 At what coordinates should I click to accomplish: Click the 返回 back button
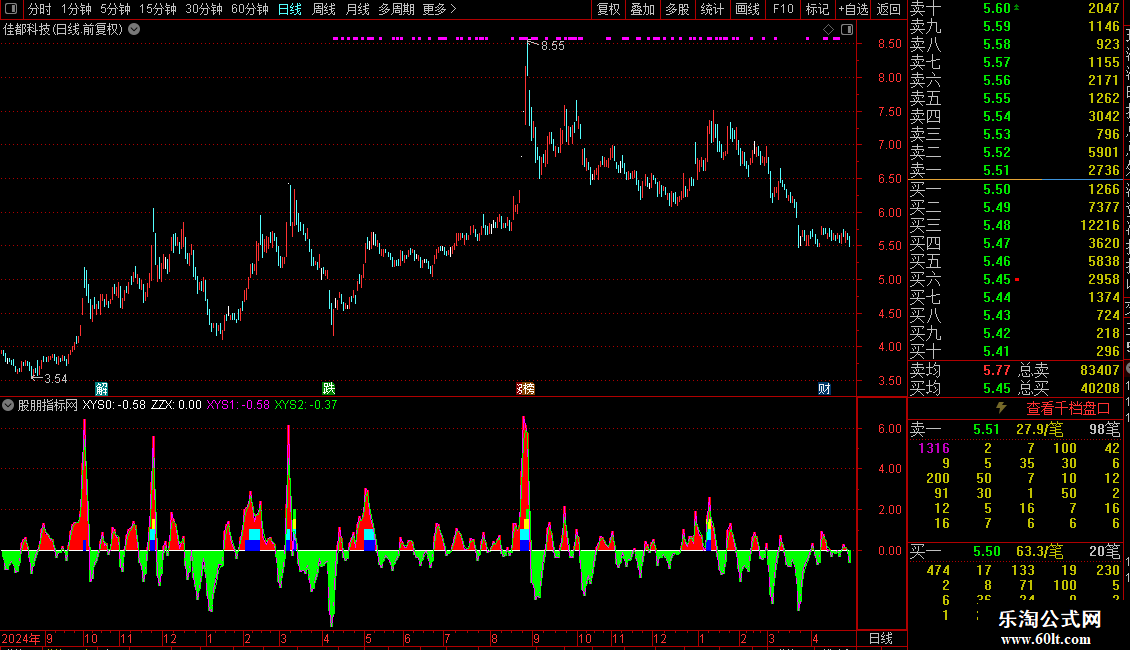coord(889,9)
